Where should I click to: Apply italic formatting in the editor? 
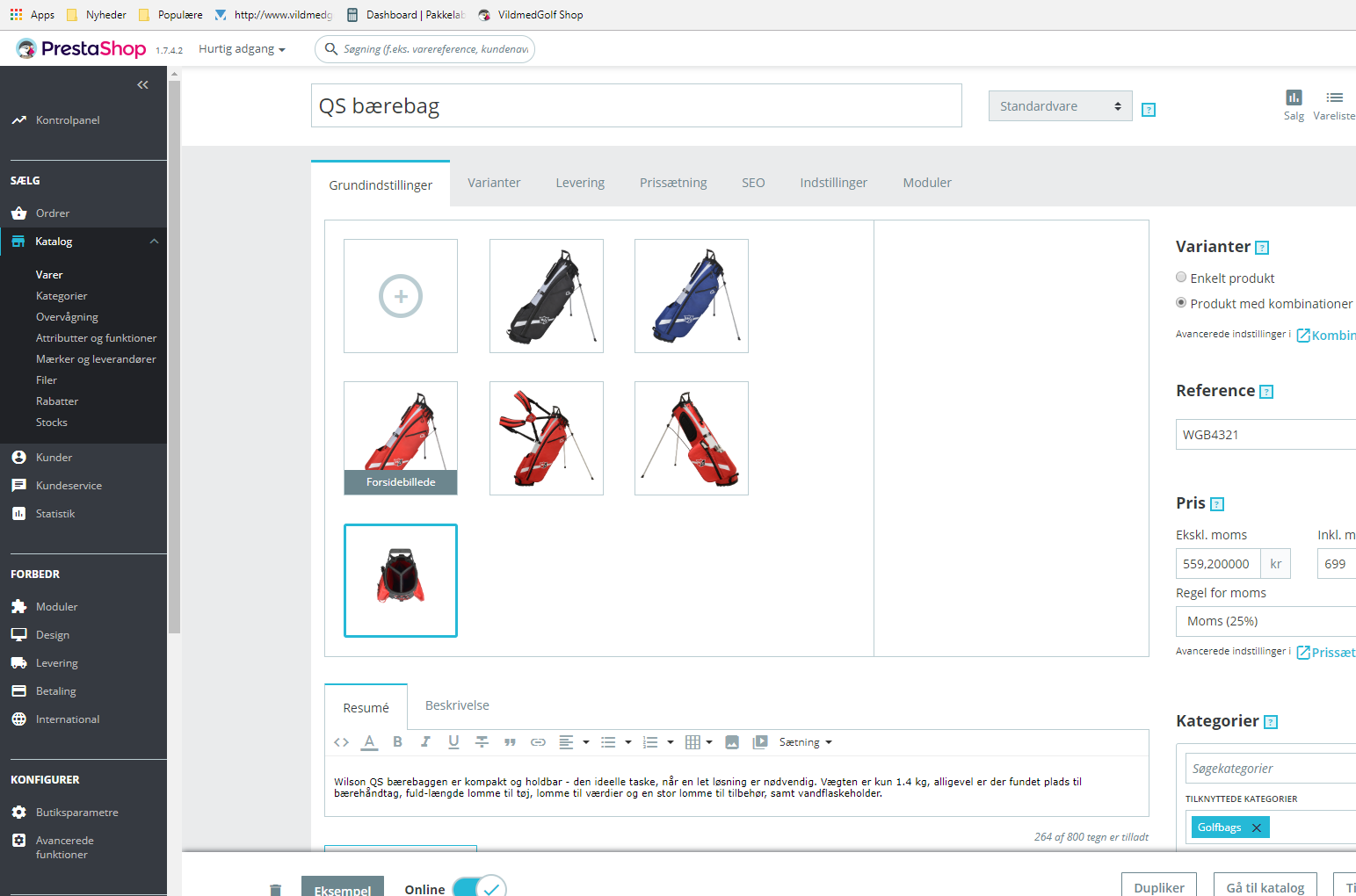click(x=425, y=742)
